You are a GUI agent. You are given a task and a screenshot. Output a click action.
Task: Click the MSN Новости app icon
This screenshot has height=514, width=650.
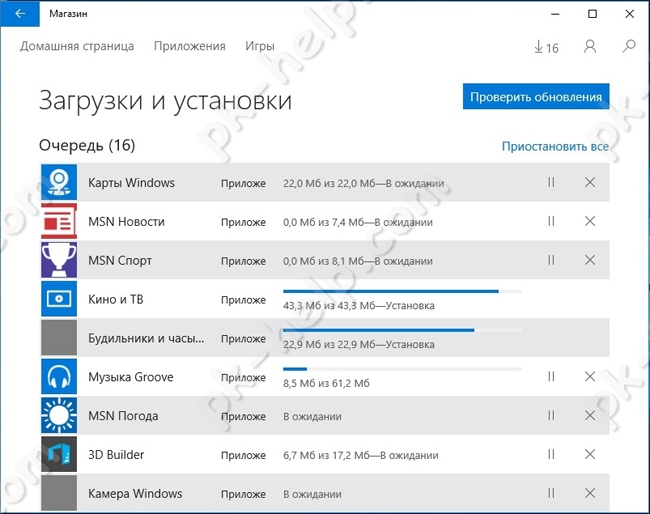[59, 221]
